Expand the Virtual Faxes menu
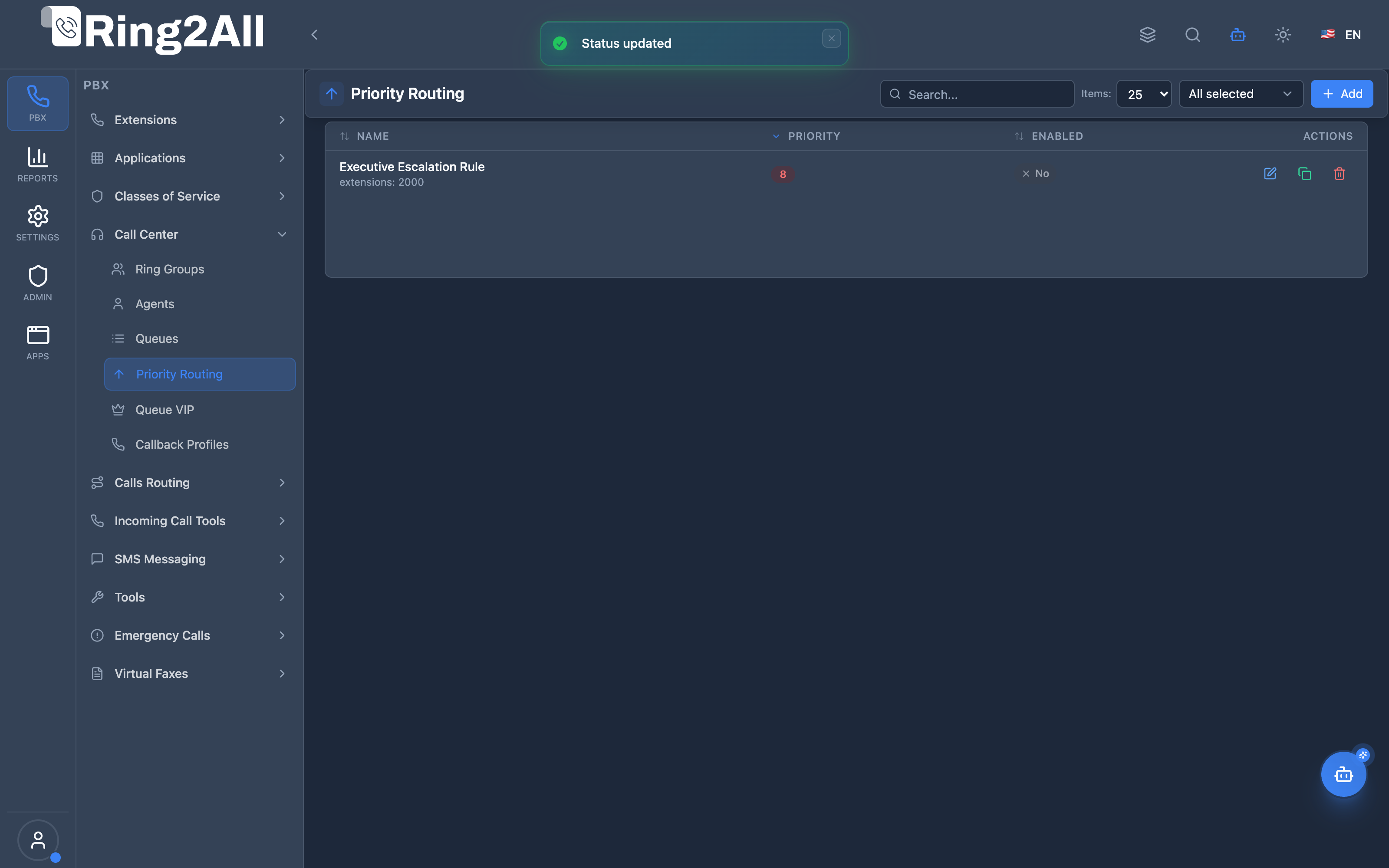The width and height of the screenshot is (1389, 868). pyautogui.click(x=189, y=674)
